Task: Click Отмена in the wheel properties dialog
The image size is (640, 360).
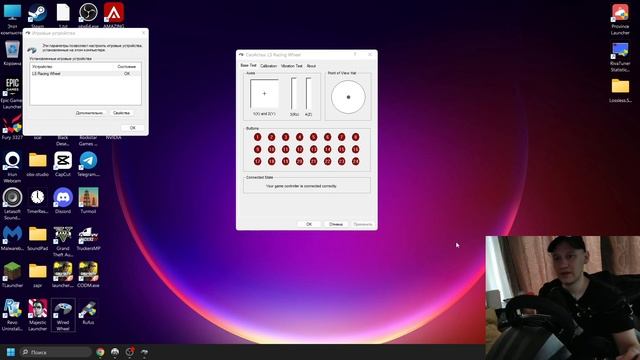Action: pos(336,224)
